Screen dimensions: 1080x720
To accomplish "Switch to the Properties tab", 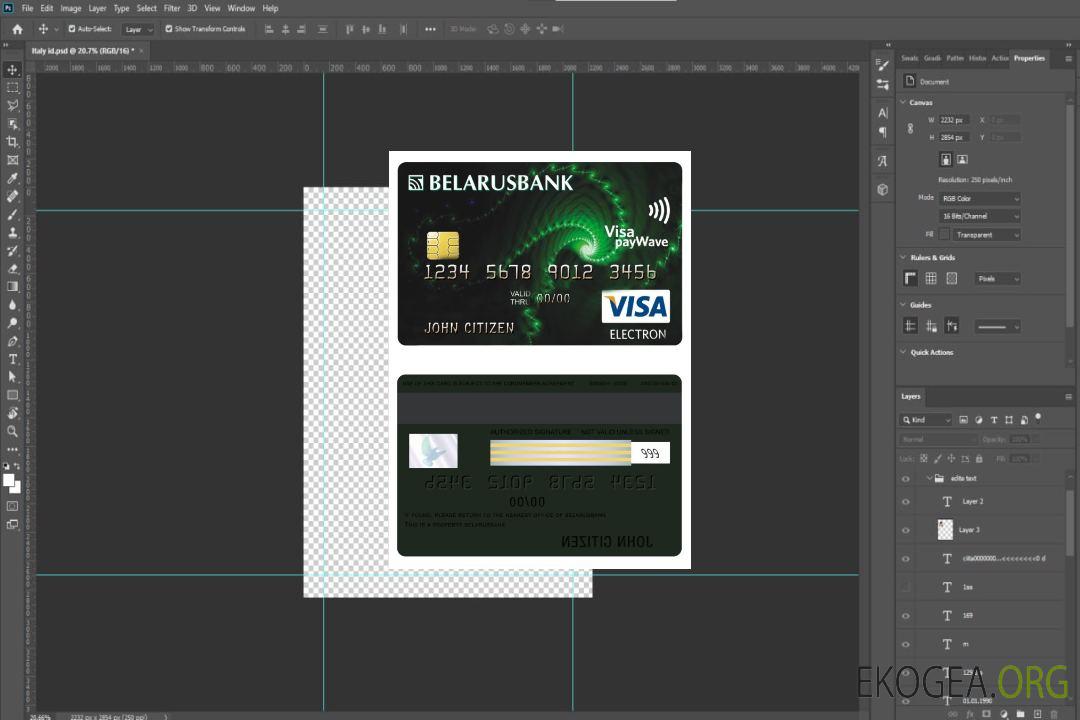I will [1029, 58].
